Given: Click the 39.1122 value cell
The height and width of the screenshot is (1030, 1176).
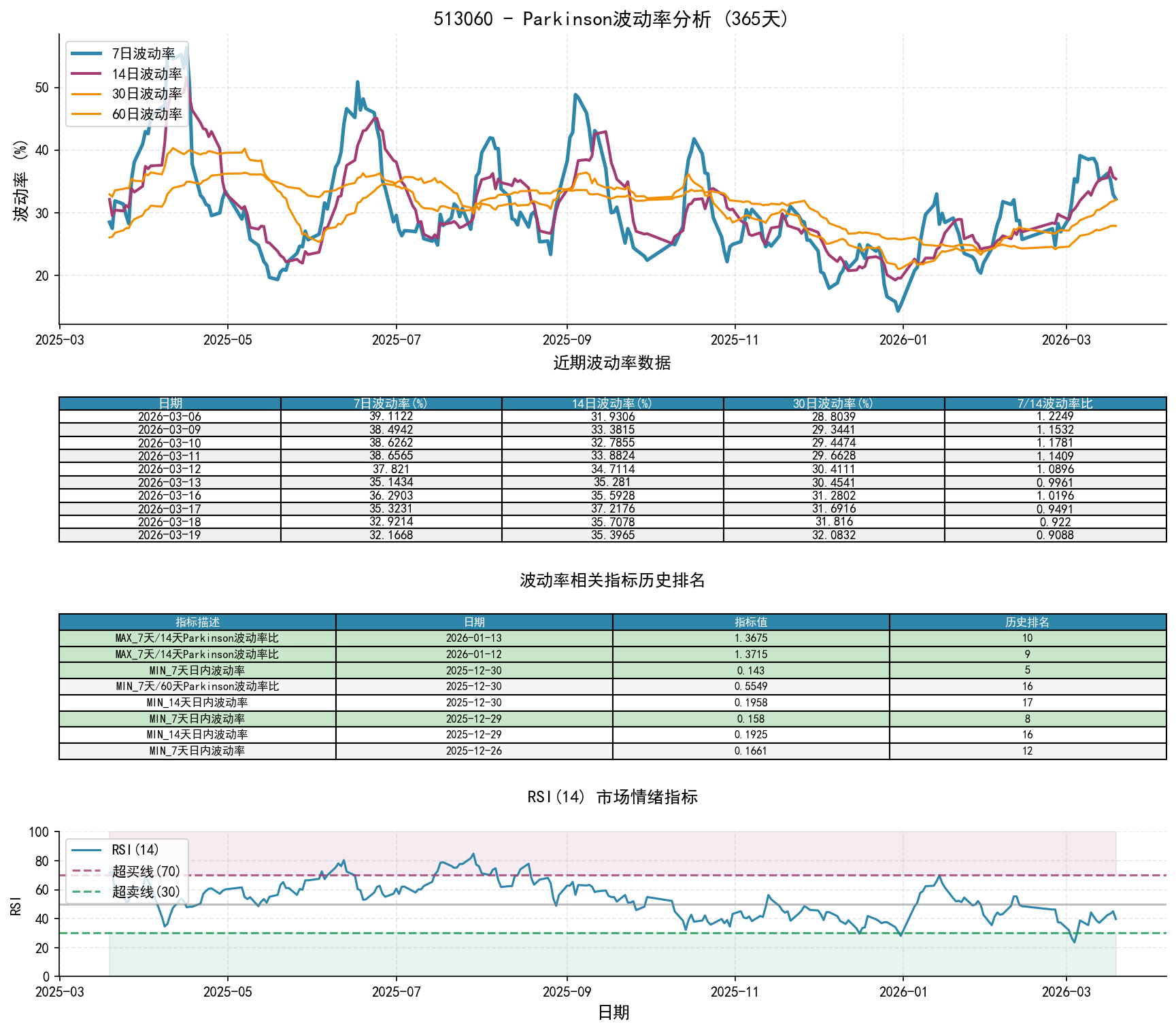Looking at the screenshot, I should [391, 416].
